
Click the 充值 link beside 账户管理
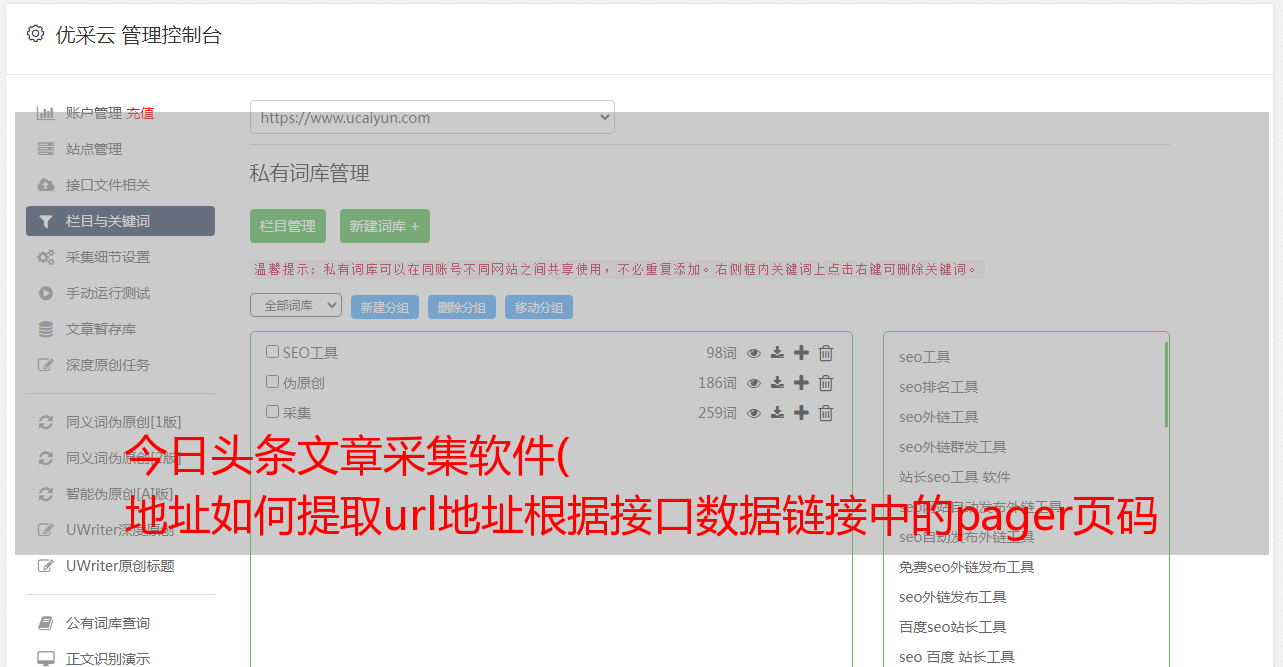click(x=140, y=113)
